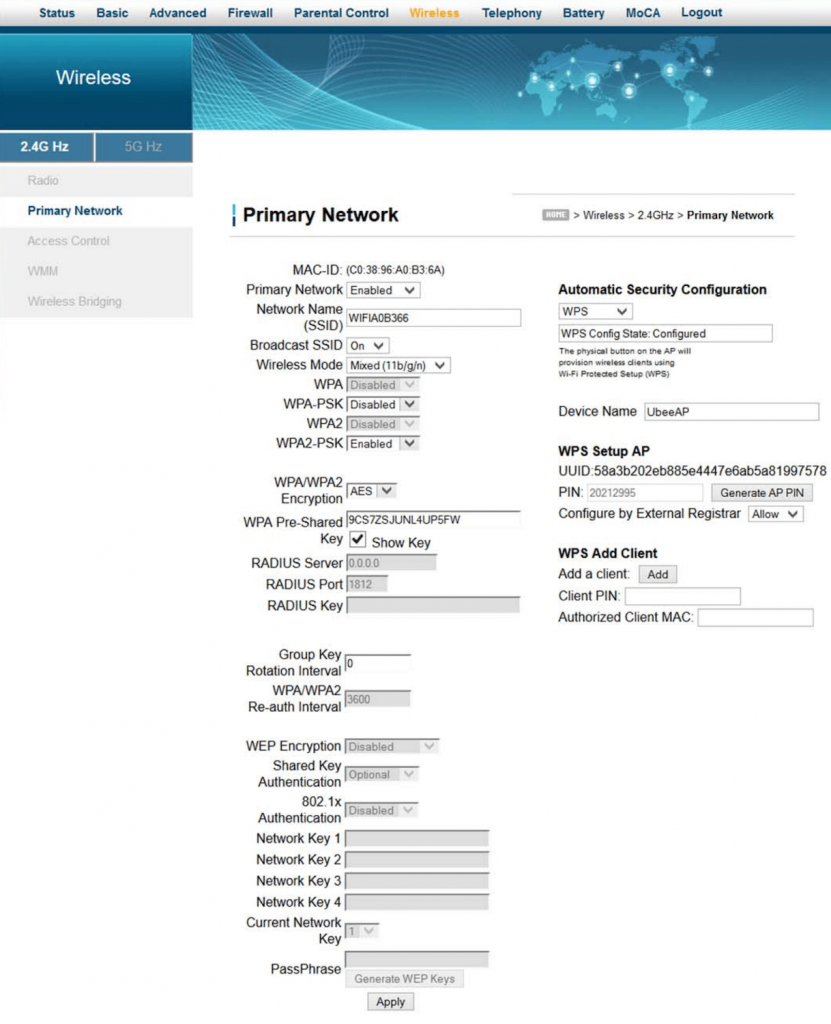Open the Parental Control menu
Image resolution: width=831 pixels, height=1024 pixels.
[x=342, y=12]
